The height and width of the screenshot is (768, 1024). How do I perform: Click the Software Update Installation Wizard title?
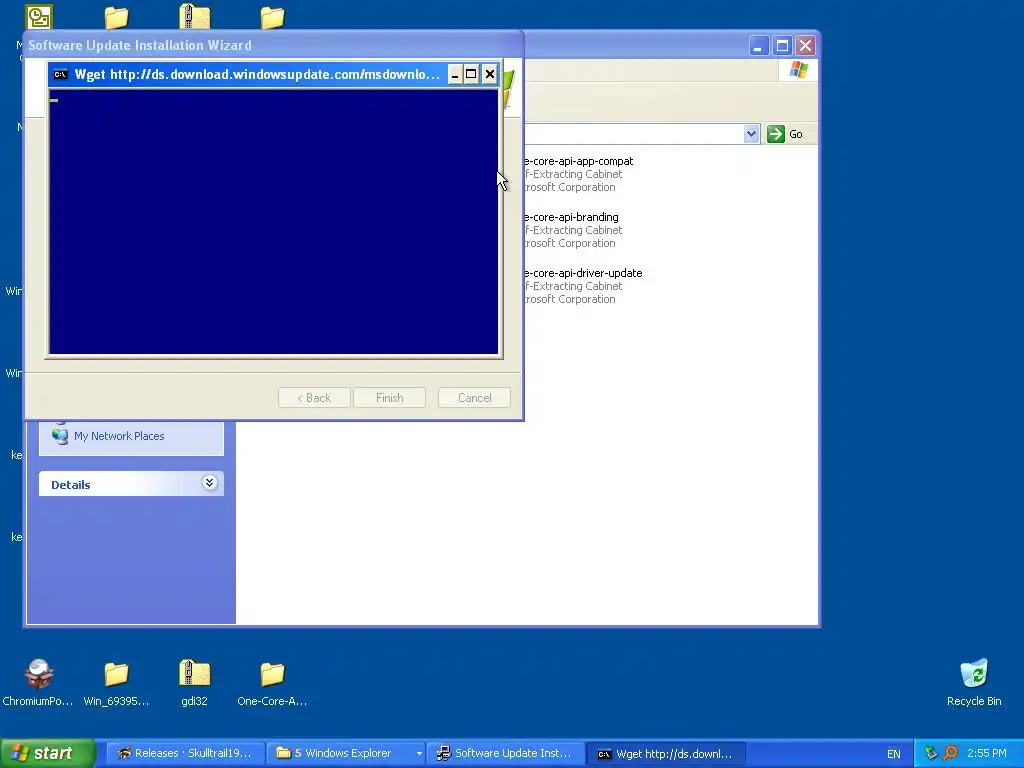(x=140, y=45)
